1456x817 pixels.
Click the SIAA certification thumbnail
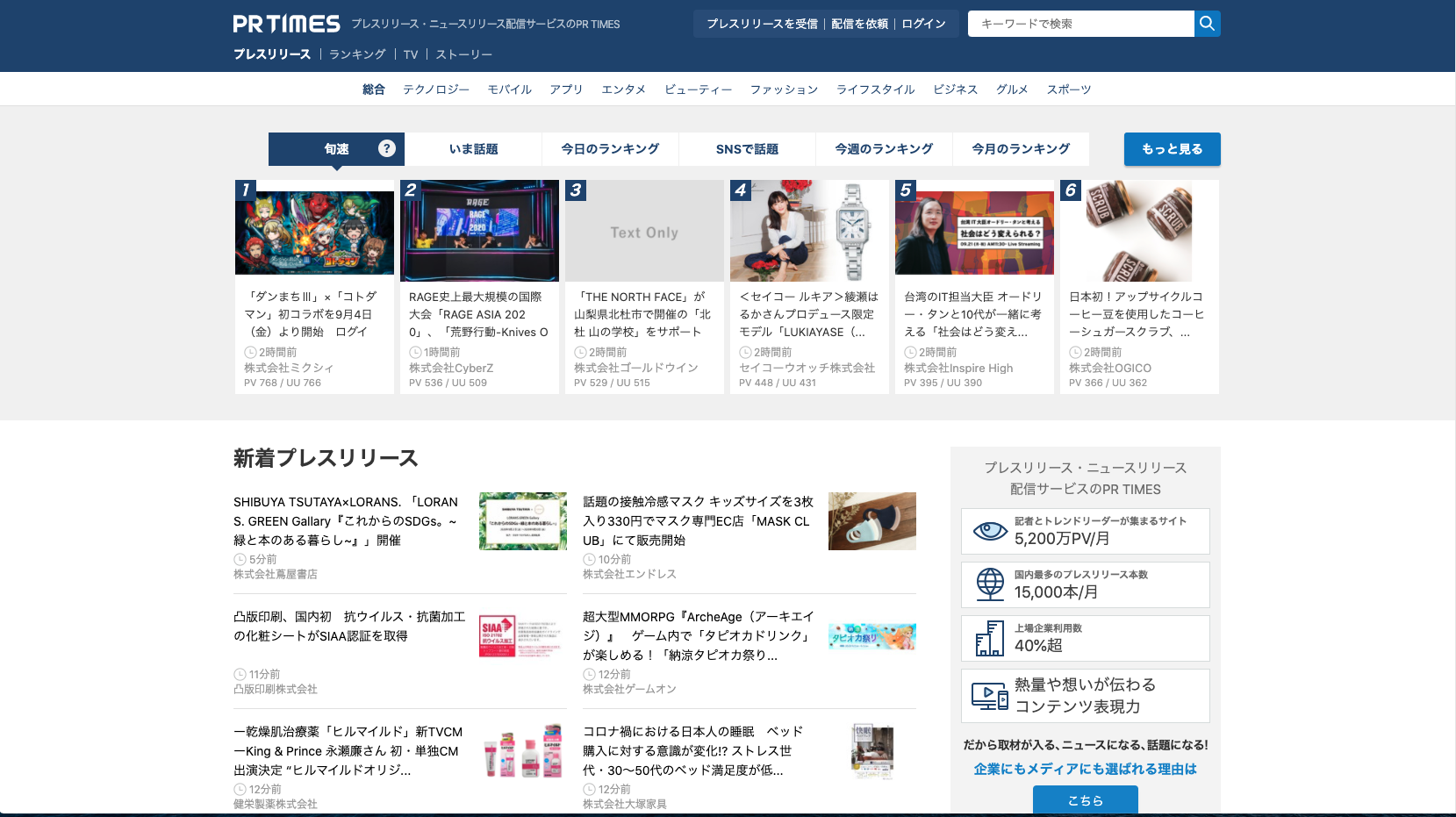tap(523, 636)
